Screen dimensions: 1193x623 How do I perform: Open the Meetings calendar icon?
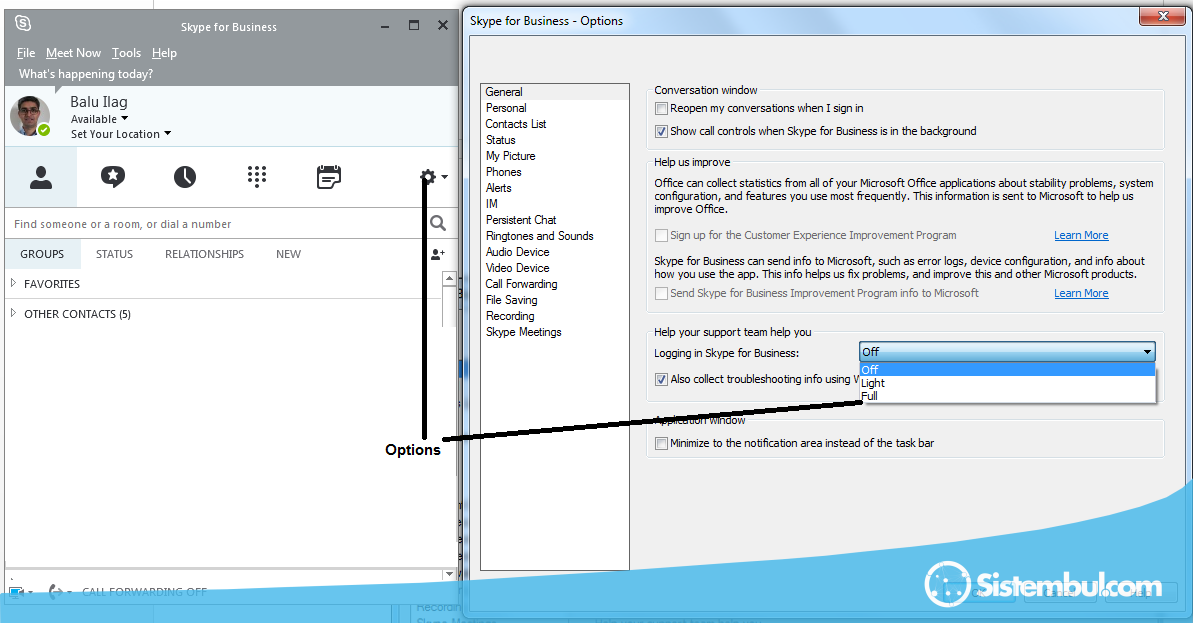pyautogui.click(x=329, y=177)
